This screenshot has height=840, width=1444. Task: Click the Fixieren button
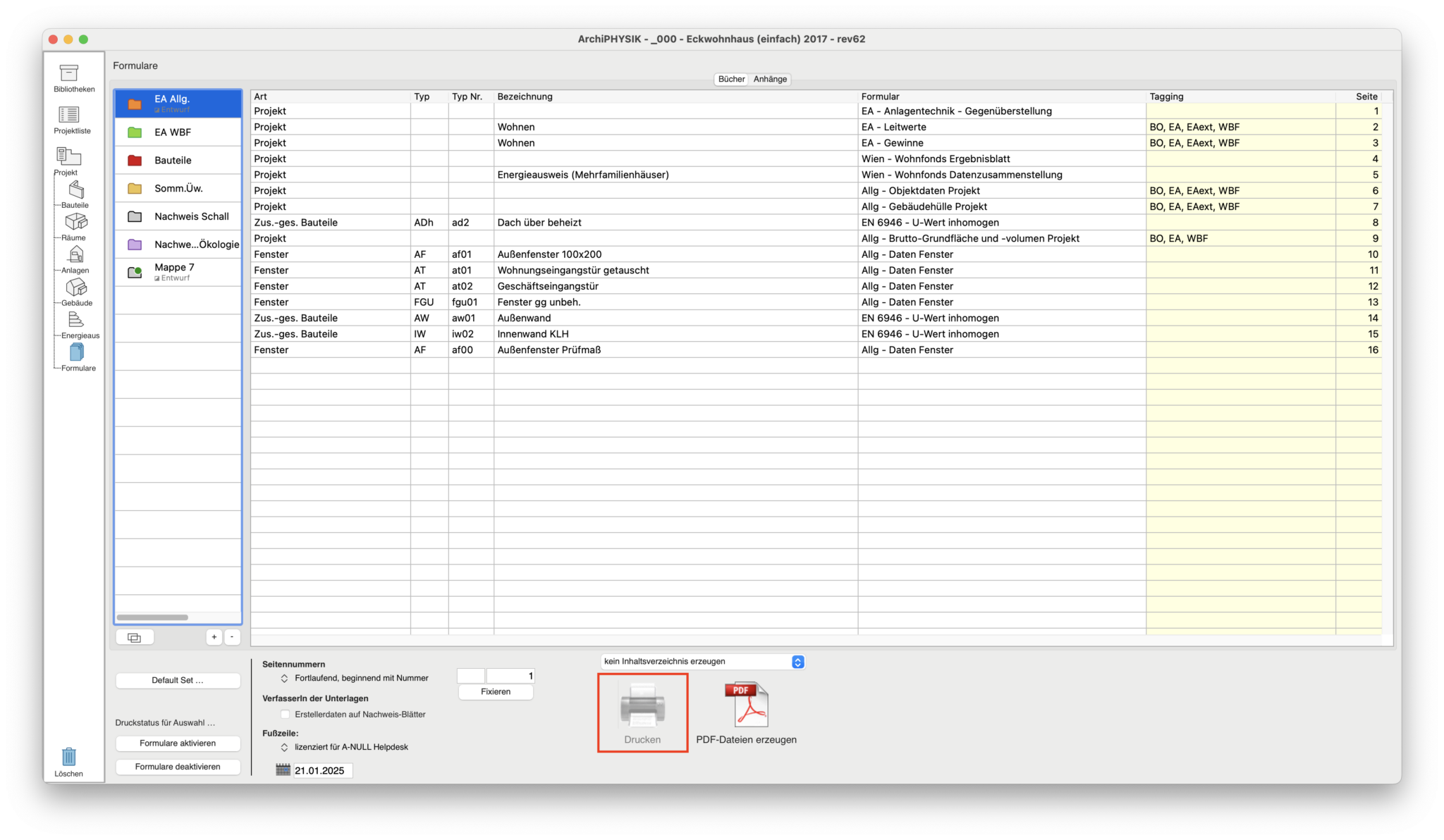(x=495, y=692)
